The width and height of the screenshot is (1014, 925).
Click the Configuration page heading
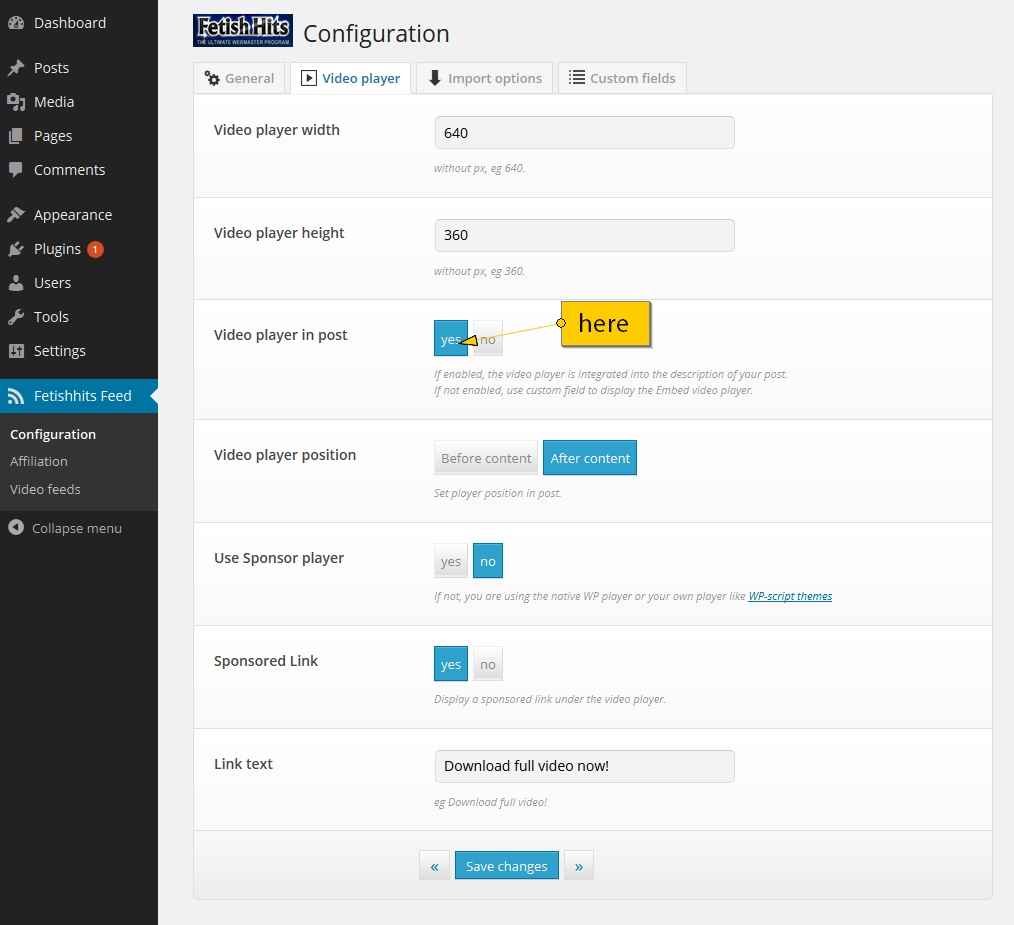pos(376,34)
